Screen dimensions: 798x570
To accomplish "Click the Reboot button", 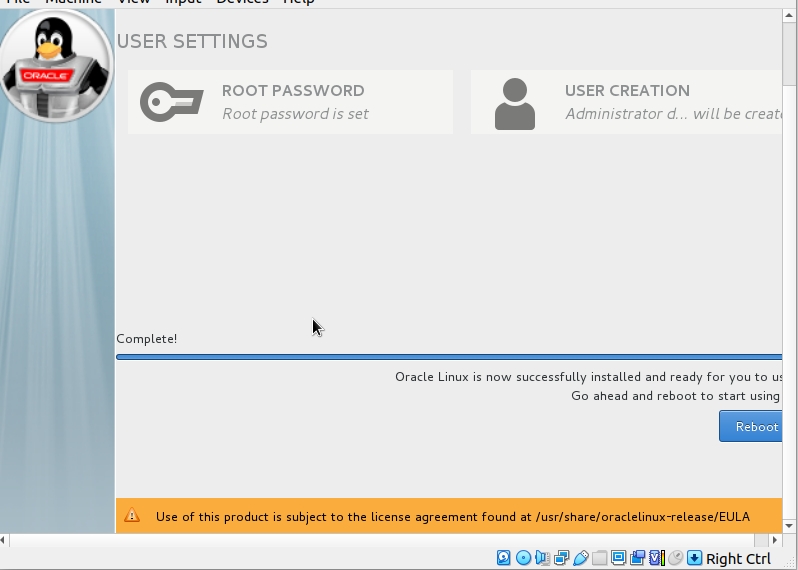I will pyautogui.click(x=751, y=426).
